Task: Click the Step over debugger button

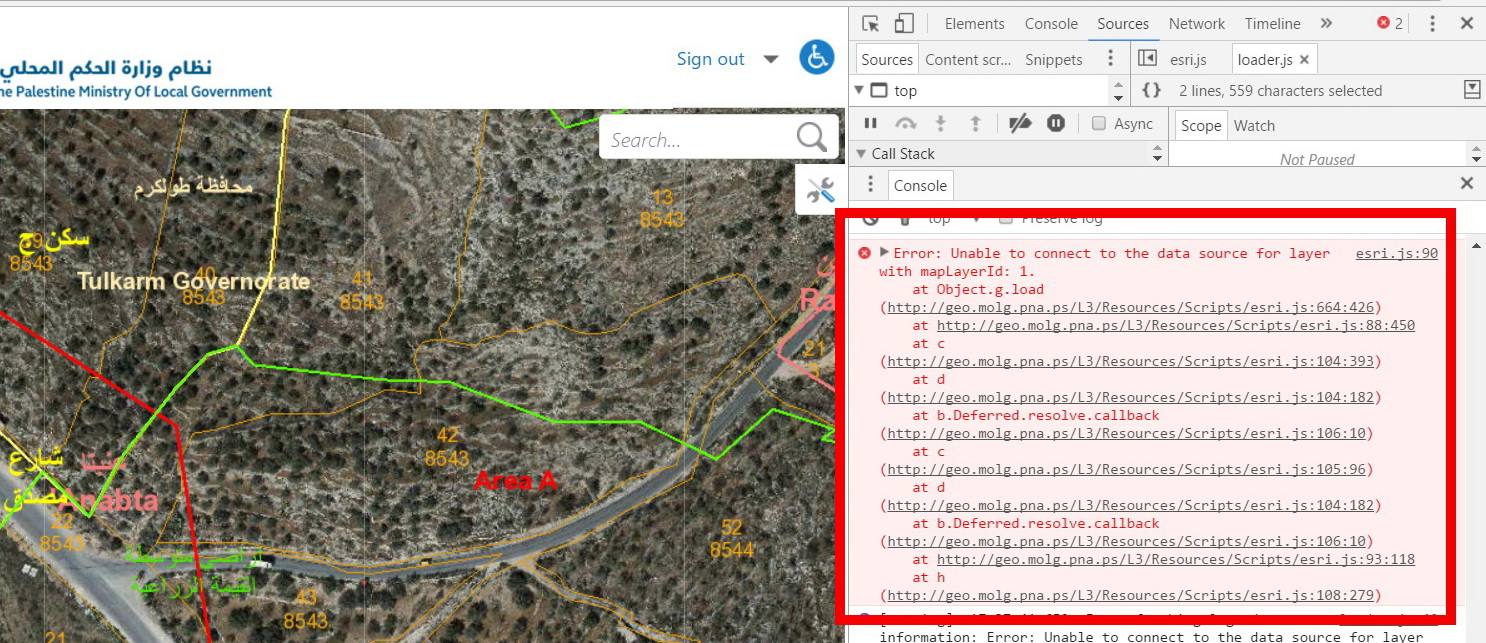Action: (905, 124)
